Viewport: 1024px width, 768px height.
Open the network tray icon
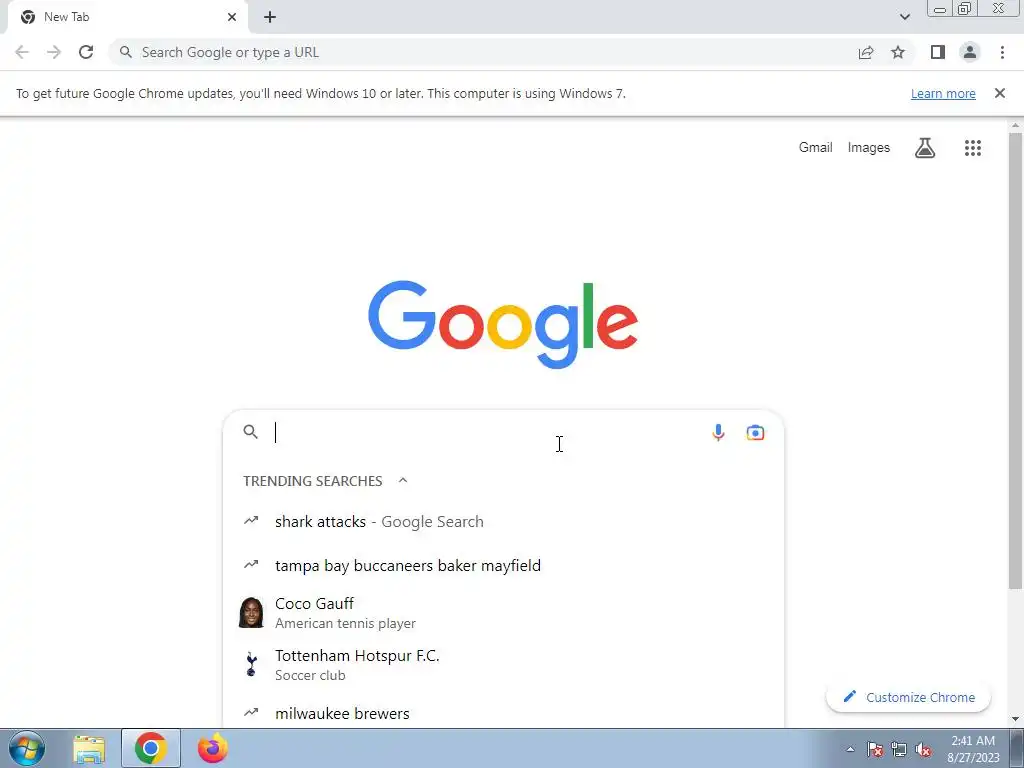pyautogui.click(x=899, y=749)
